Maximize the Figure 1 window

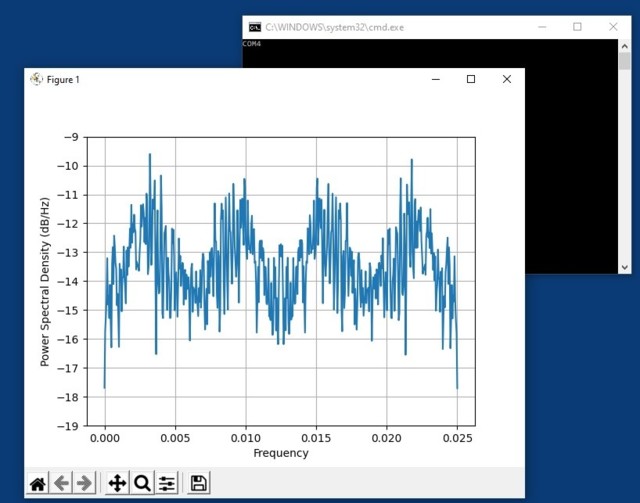(471, 79)
